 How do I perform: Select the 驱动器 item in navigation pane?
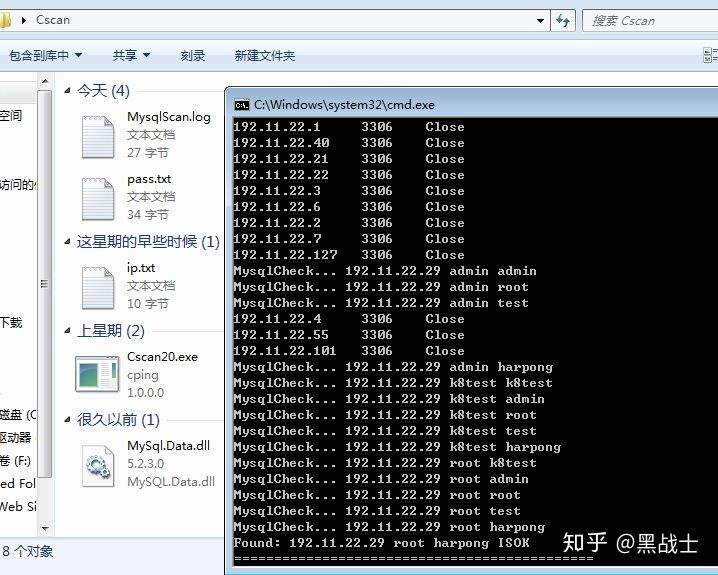coord(16,437)
